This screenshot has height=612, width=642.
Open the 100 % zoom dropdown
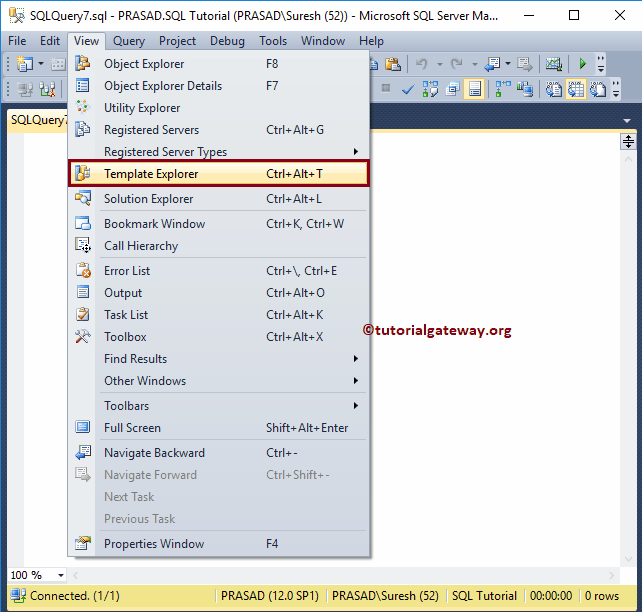pyautogui.click(x=61, y=575)
